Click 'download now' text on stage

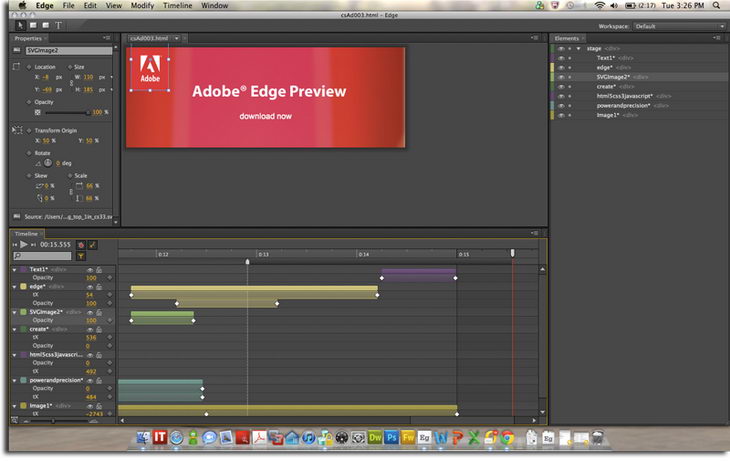[265, 116]
